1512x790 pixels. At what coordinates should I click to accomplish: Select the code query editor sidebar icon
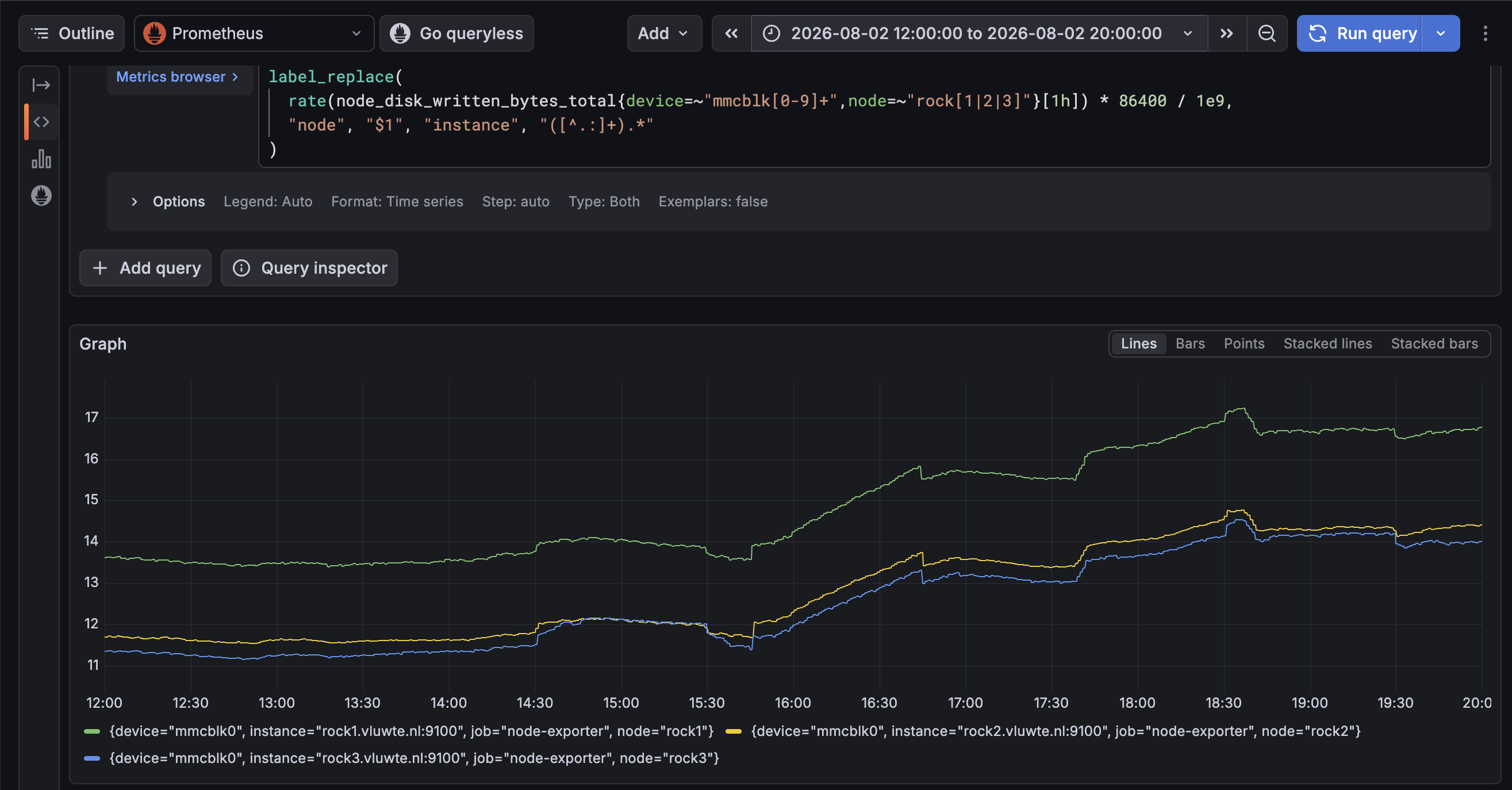click(x=41, y=122)
